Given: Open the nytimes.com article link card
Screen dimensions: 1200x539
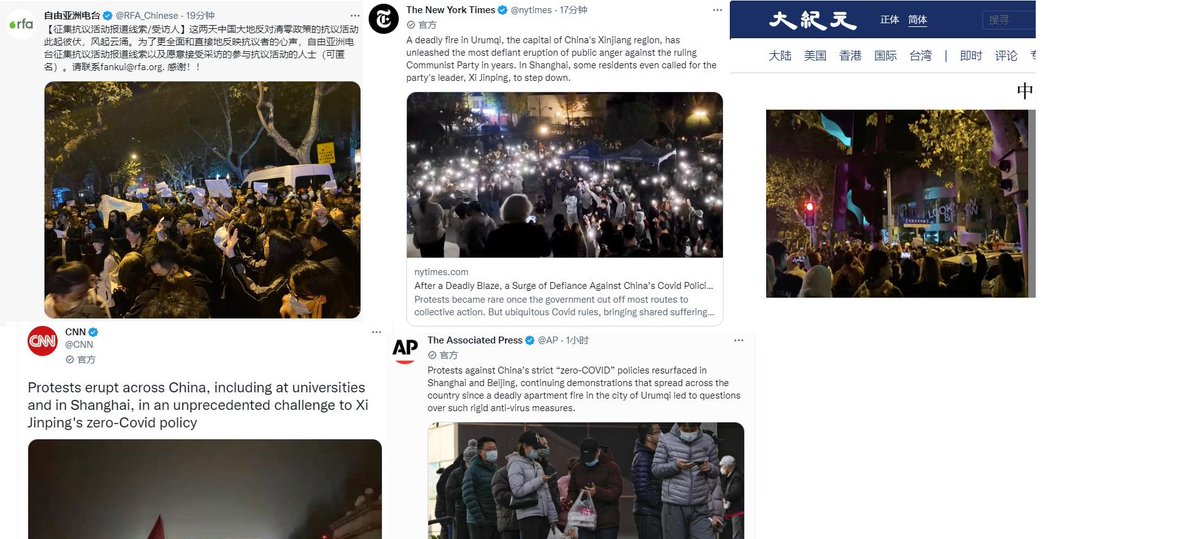Looking at the screenshot, I should tap(564, 209).
